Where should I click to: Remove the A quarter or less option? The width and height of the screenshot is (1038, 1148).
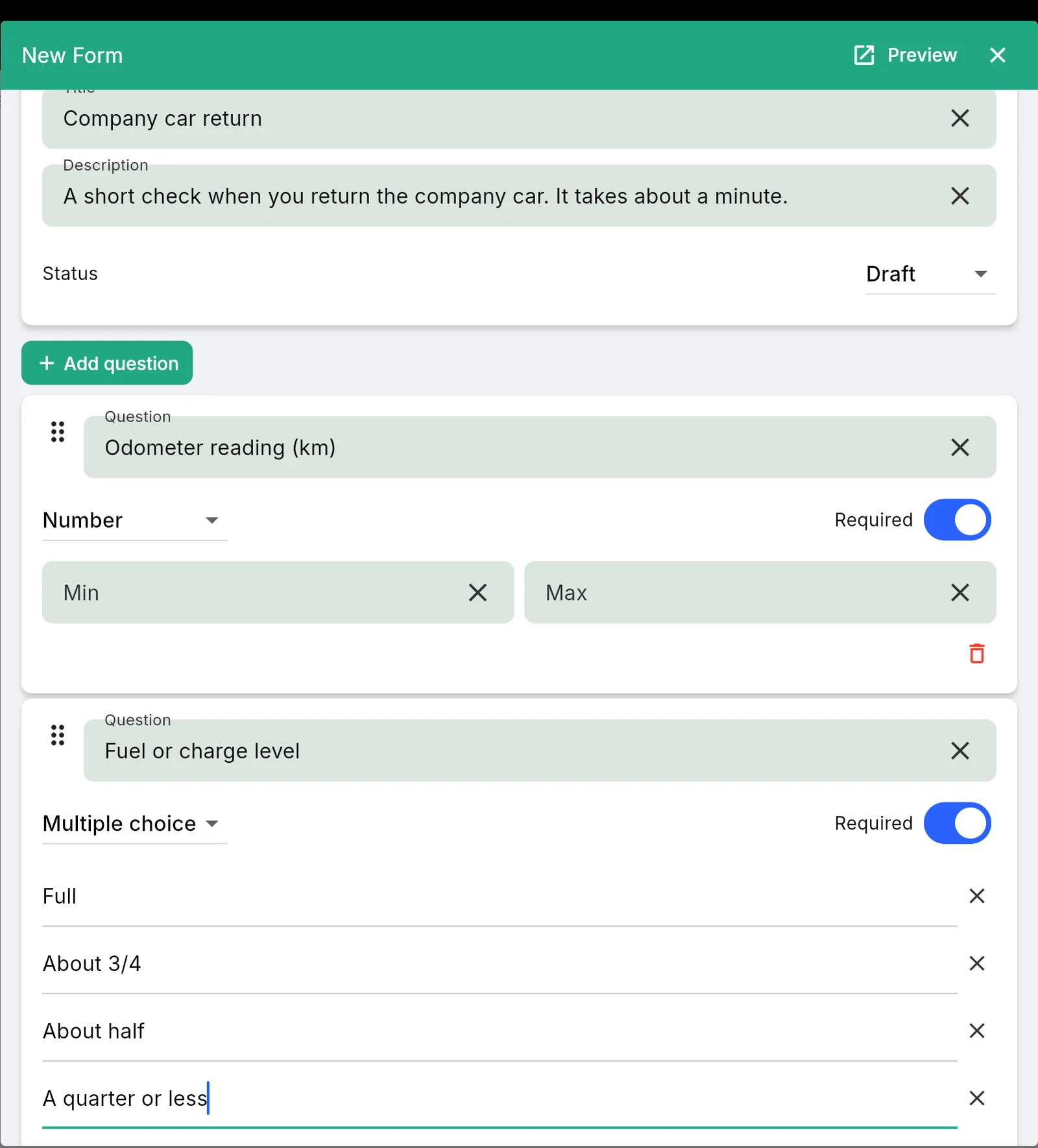coord(977,1099)
